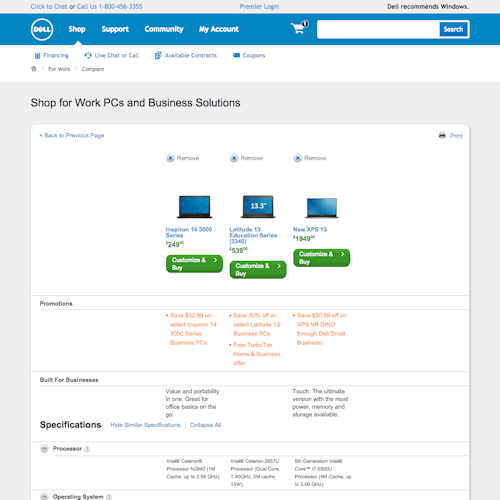The height and width of the screenshot is (500, 500).
Task: Open the Live Chat or Call link
Action: [x=117, y=55]
